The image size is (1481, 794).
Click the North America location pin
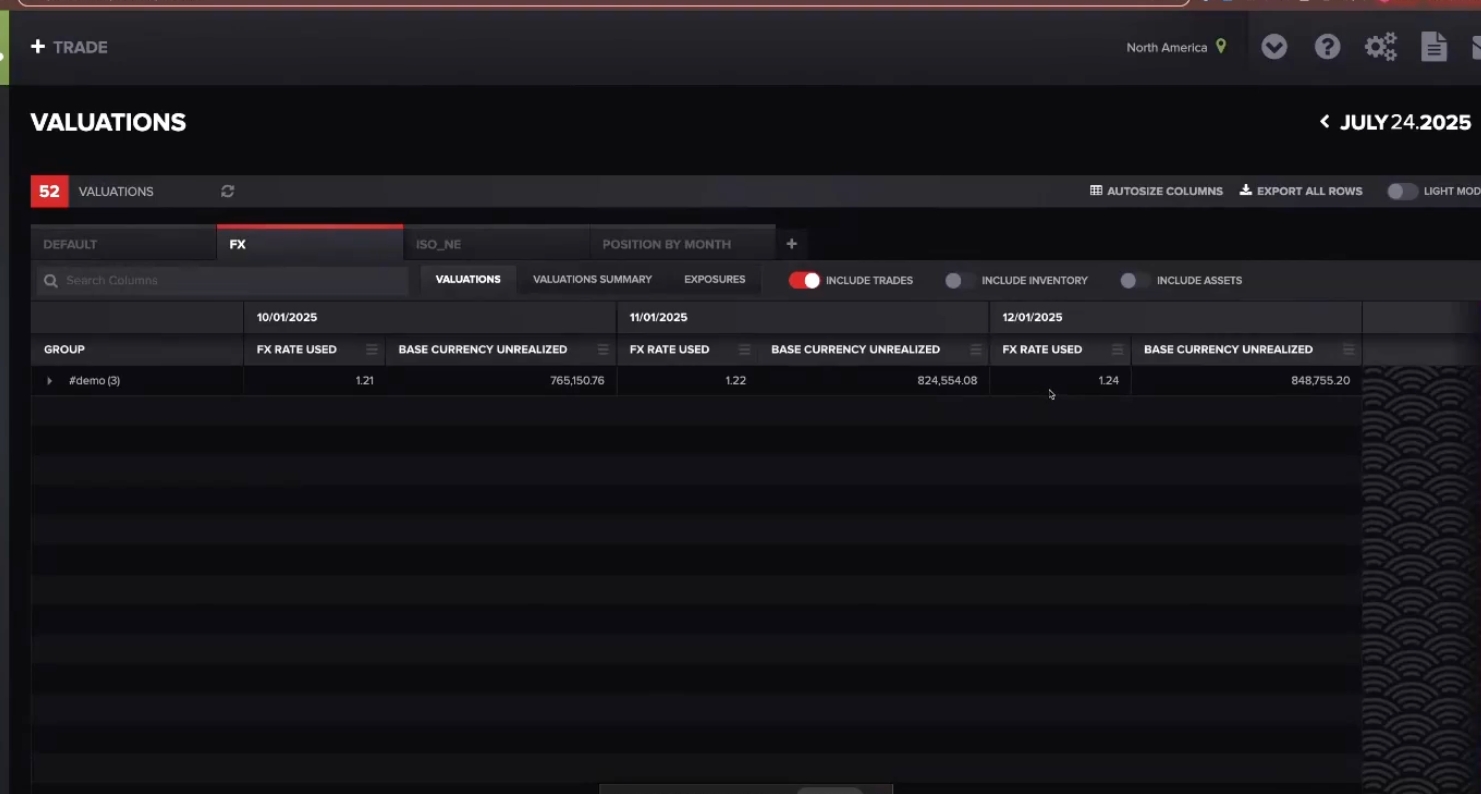(1221, 47)
